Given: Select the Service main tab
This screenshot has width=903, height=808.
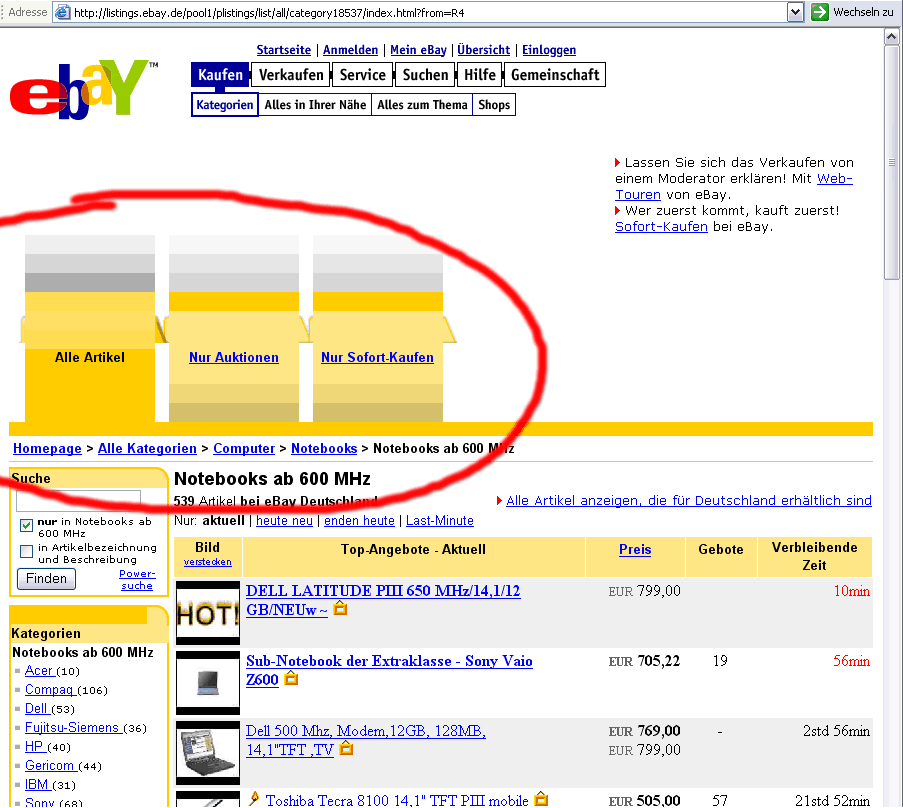Looking at the screenshot, I should tap(362, 75).
